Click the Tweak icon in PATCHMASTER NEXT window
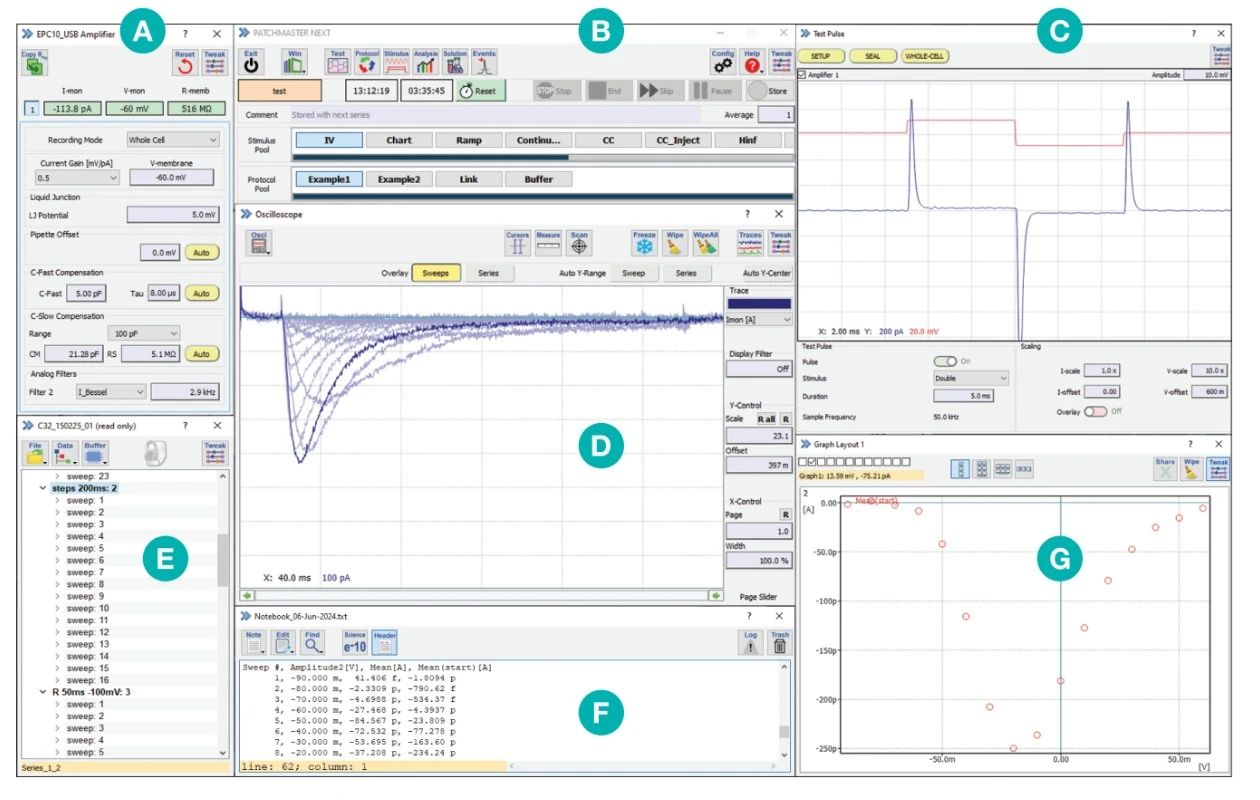 coord(781,62)
